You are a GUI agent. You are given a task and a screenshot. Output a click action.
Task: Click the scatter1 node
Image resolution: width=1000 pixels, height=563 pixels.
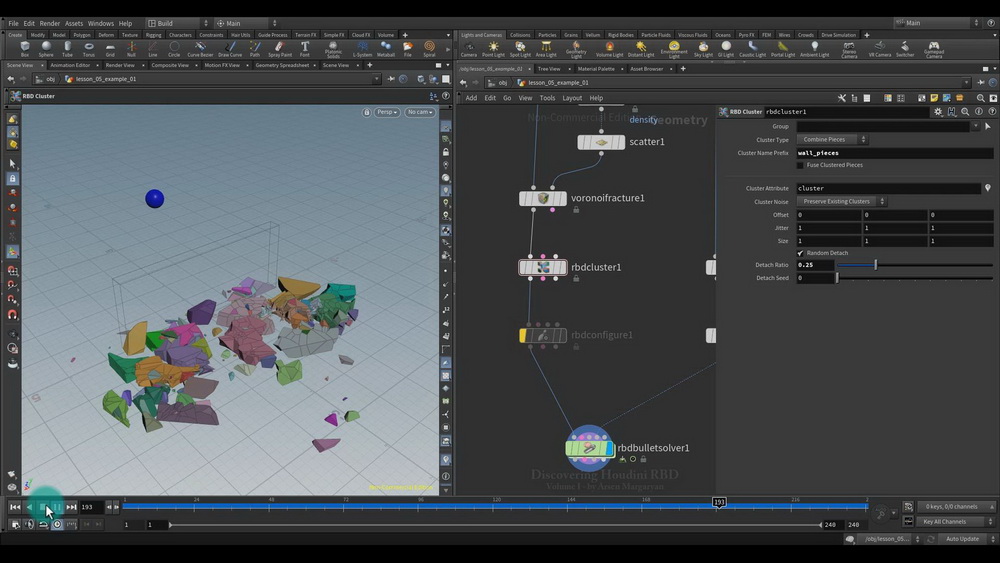[601, 142]
